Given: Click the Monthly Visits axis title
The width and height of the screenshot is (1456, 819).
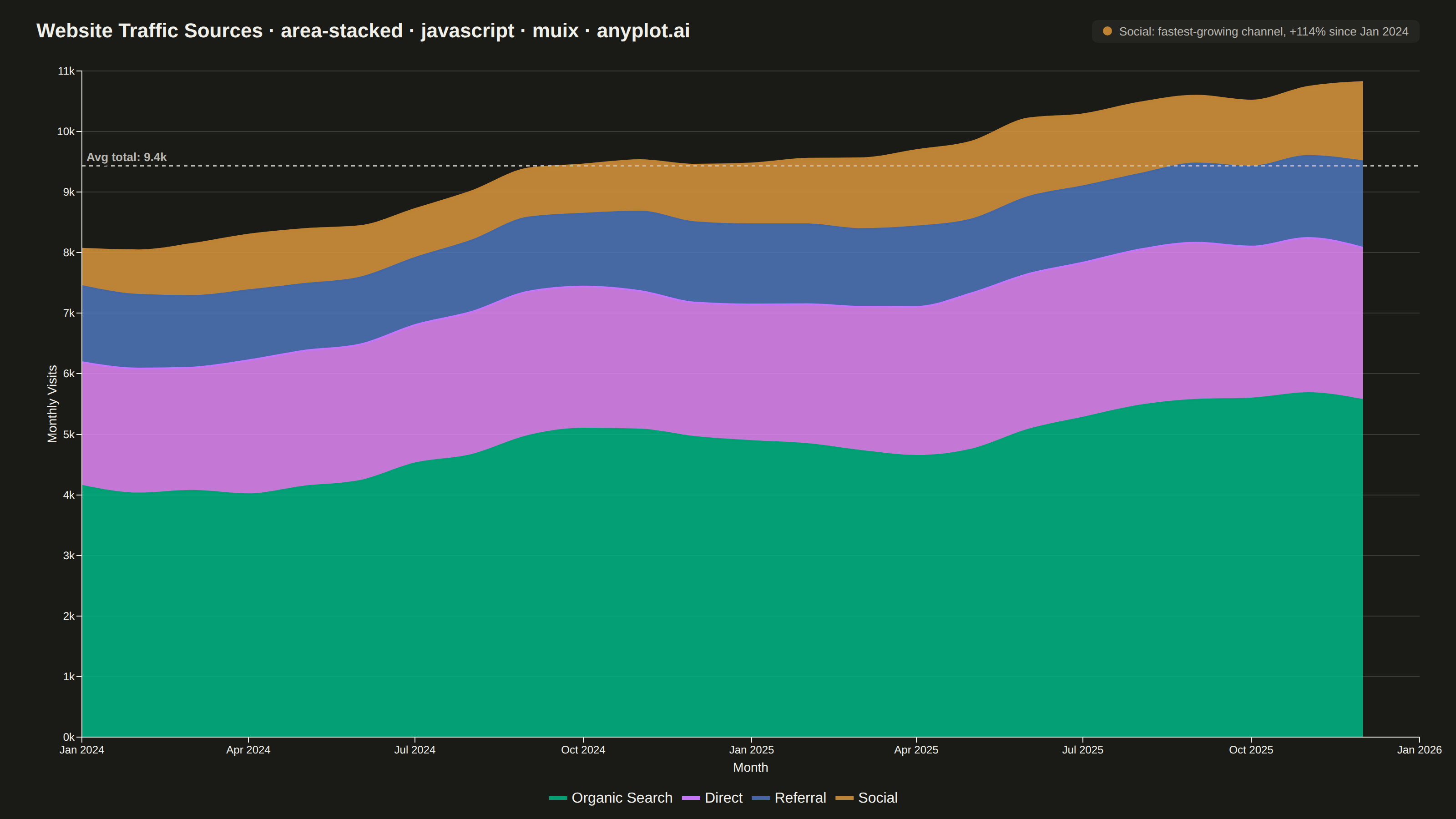Looking at the screenshot, I should [53, 404].
